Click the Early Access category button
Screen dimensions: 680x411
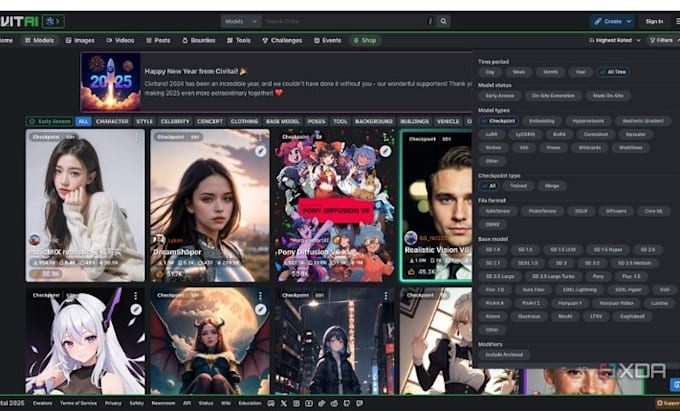pos(49,121)
